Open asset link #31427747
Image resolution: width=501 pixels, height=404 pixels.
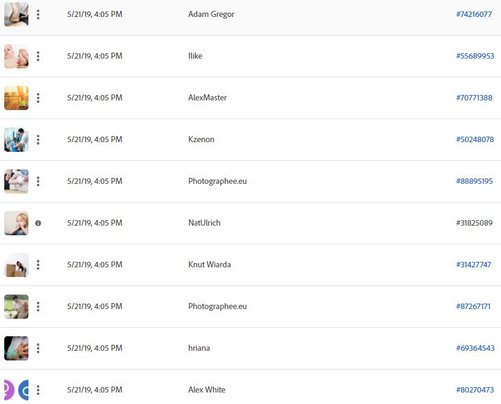(x=473, y=265)
